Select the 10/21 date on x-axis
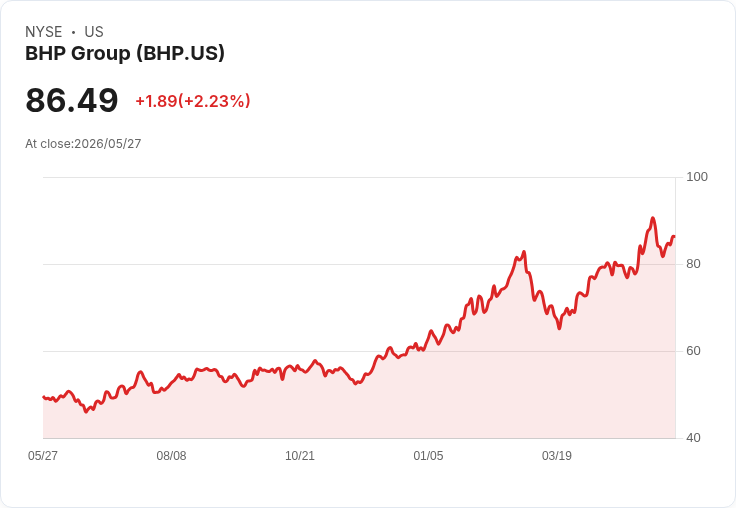 pyautogui.click(x=300, y=455)
